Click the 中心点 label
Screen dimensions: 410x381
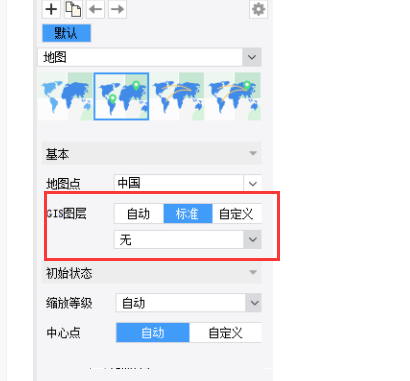[63, 333]
